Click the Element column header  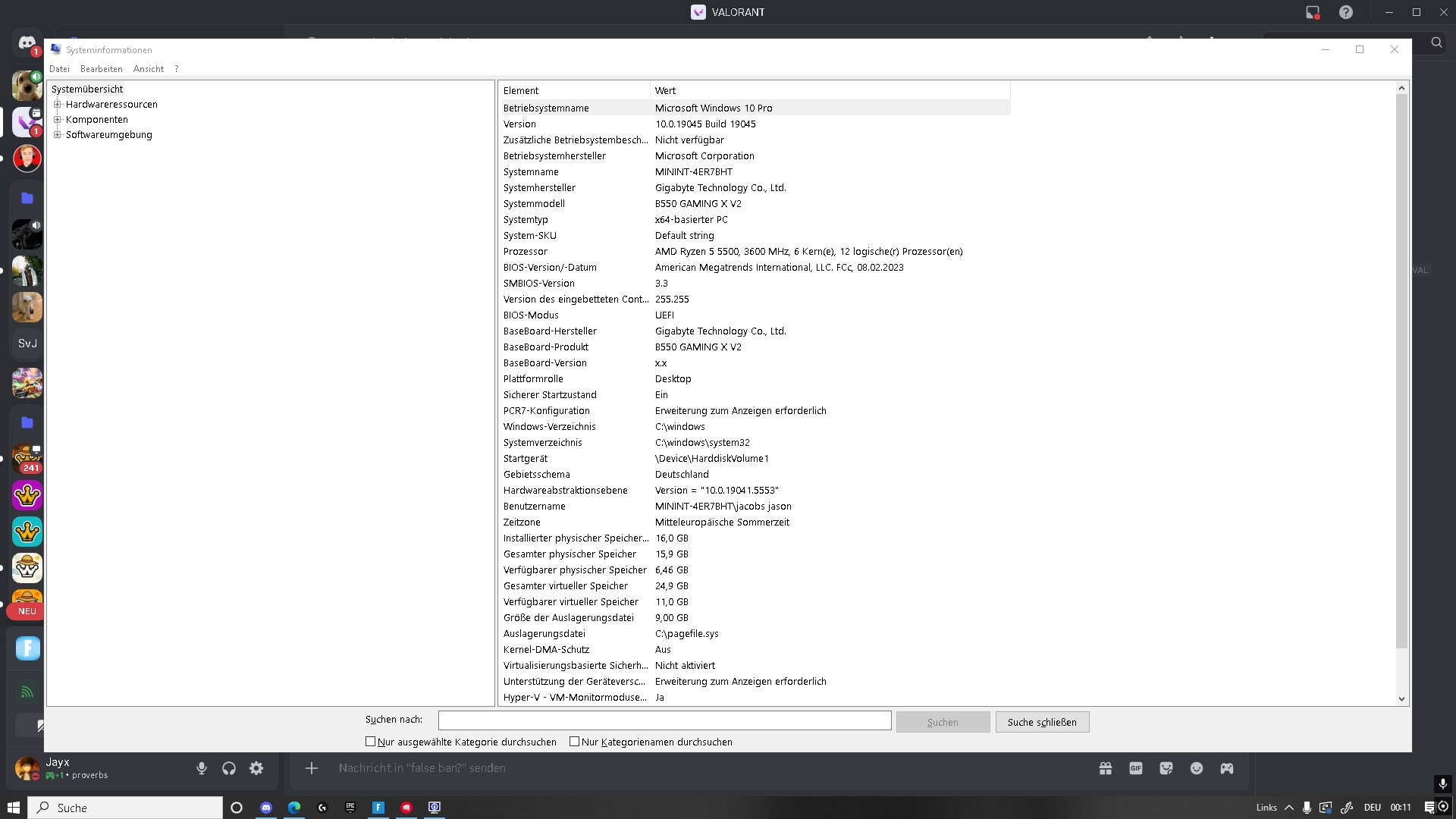tap(574, 90)
